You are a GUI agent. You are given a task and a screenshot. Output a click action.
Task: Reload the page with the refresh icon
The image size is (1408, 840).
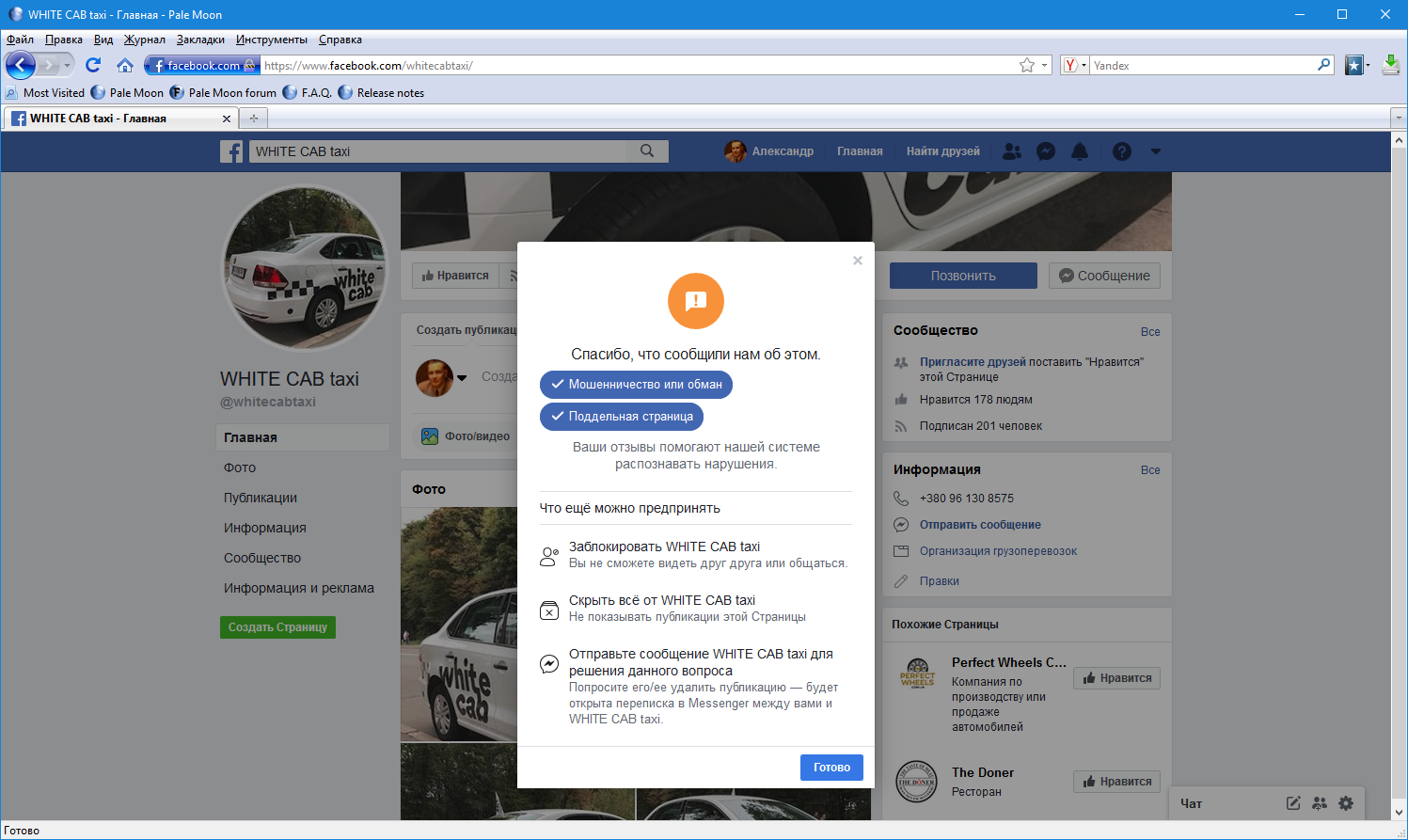(93, 65)
